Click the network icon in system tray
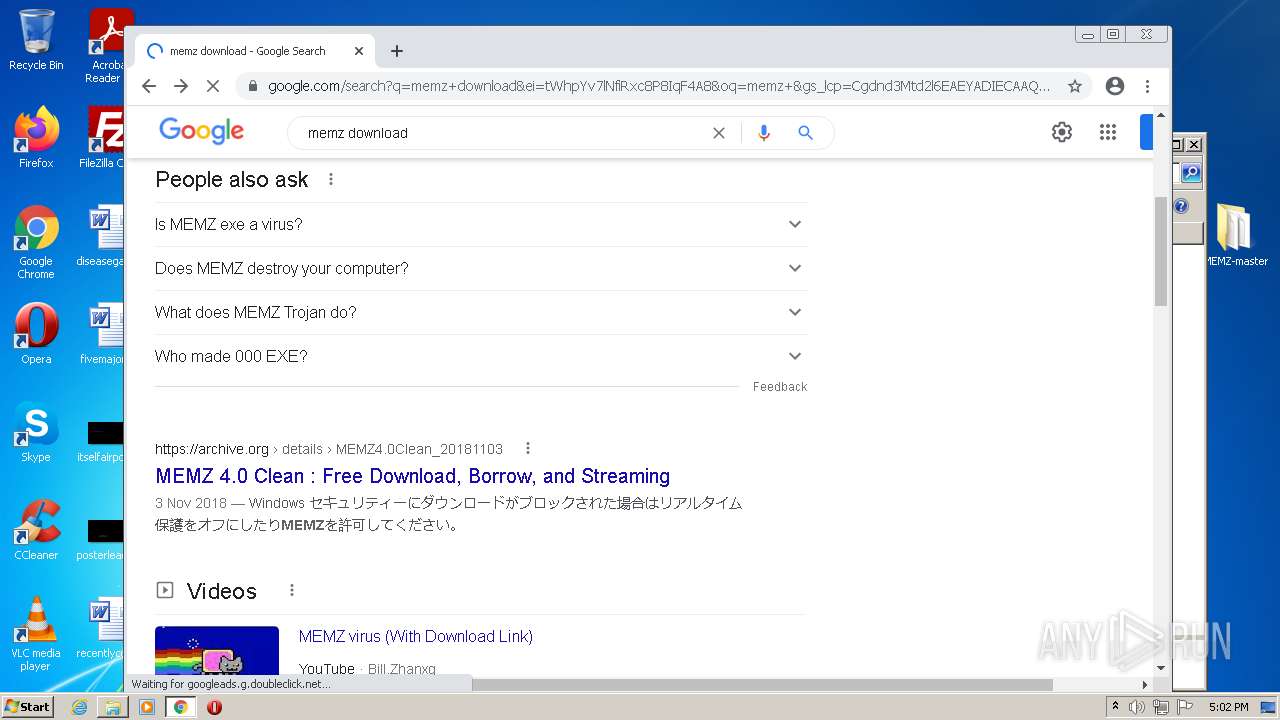Screen dimensions: 1280x720 (x=1160, y=707)
